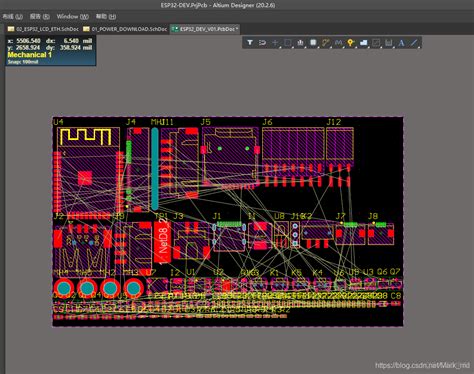
Task: Open the Window menu
Action: point(72,16)
